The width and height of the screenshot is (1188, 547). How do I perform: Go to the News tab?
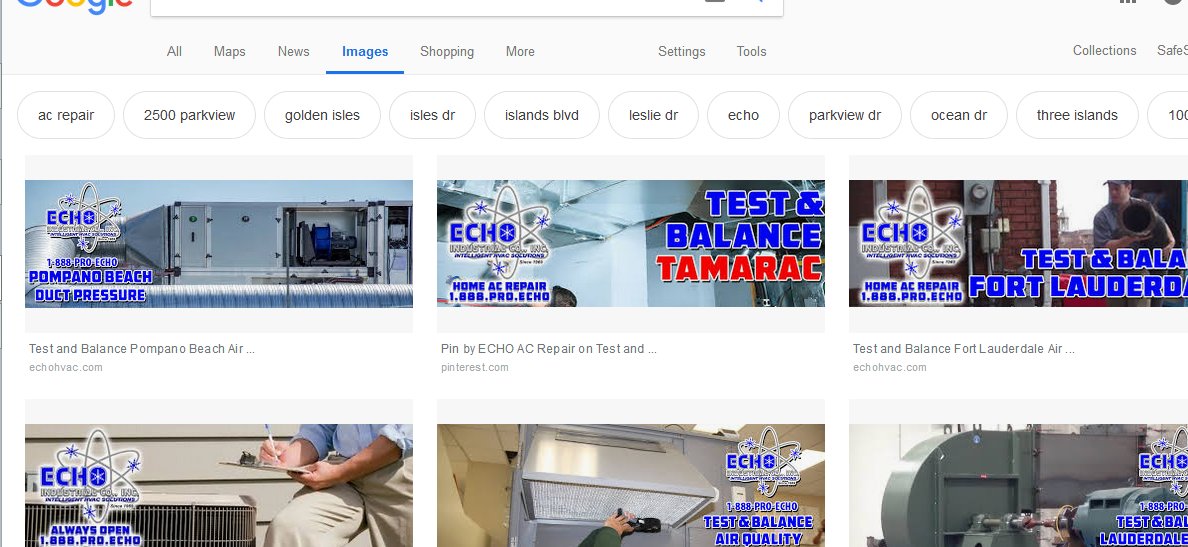[293, 52]
